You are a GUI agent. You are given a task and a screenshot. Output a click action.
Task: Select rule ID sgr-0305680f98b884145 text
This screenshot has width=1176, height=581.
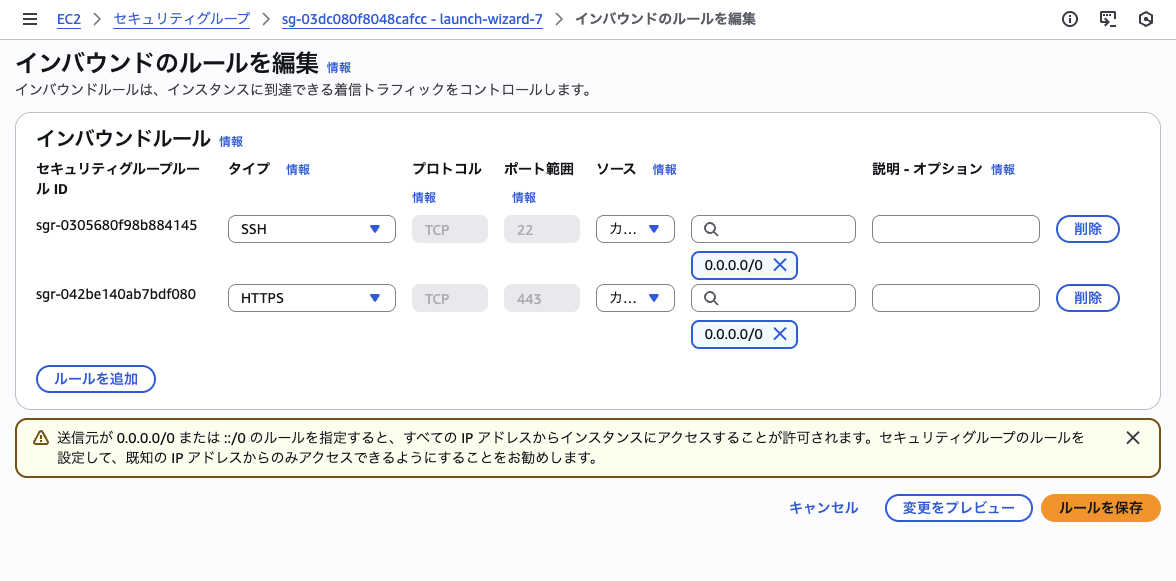point(116,225)
